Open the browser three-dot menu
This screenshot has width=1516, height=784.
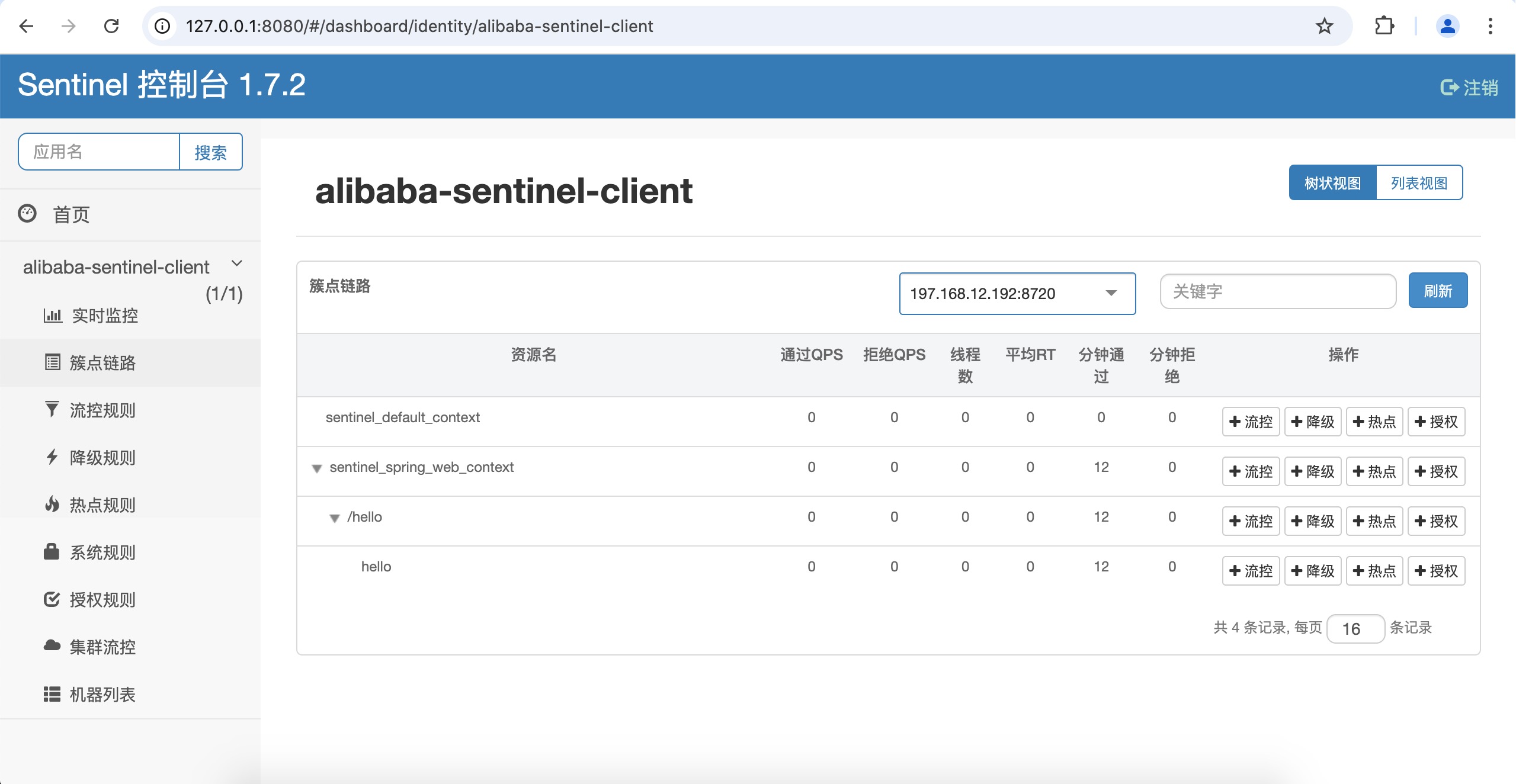[1490, 26]
